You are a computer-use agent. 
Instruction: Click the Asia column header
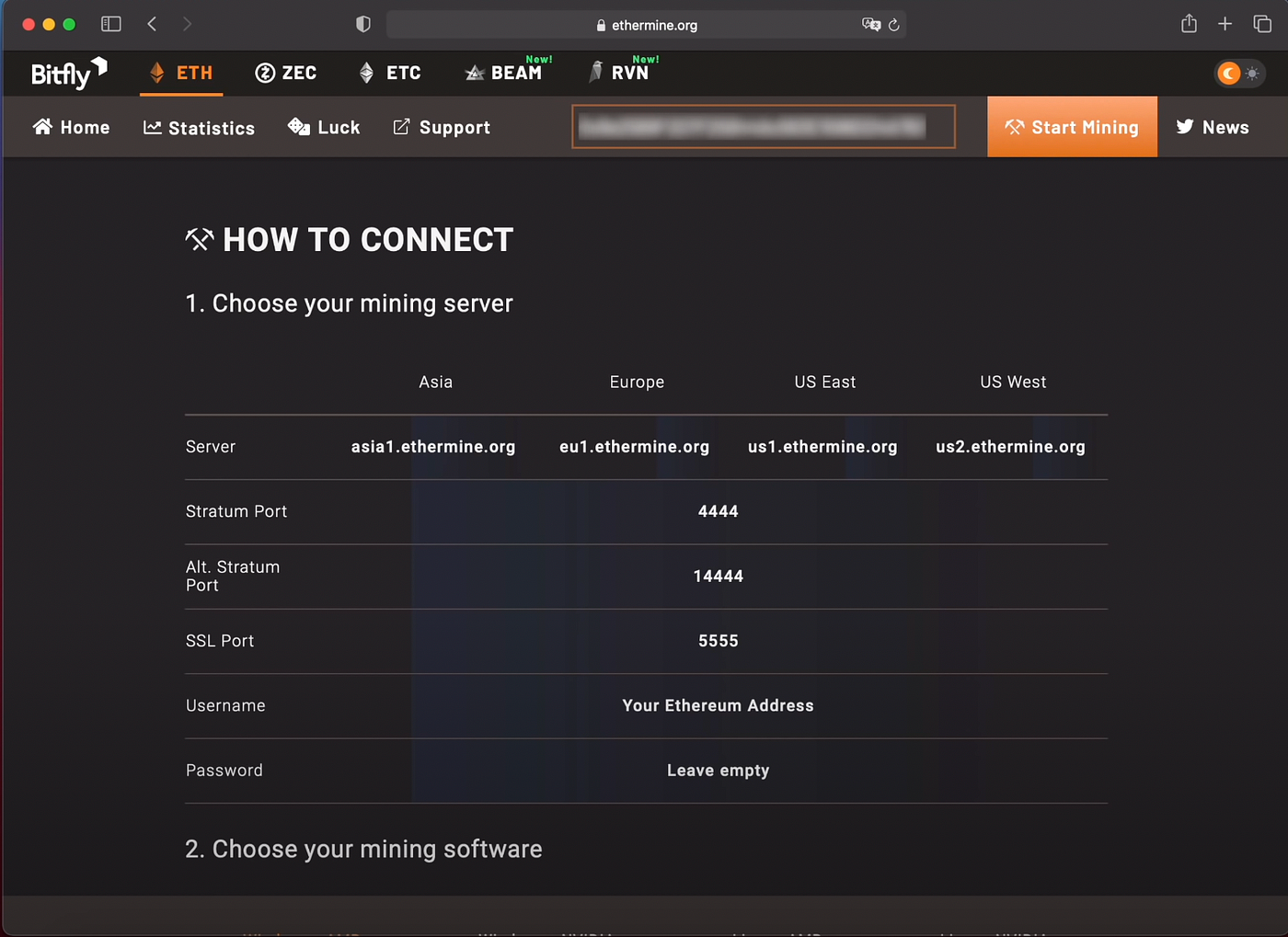[x=436, y=382]
